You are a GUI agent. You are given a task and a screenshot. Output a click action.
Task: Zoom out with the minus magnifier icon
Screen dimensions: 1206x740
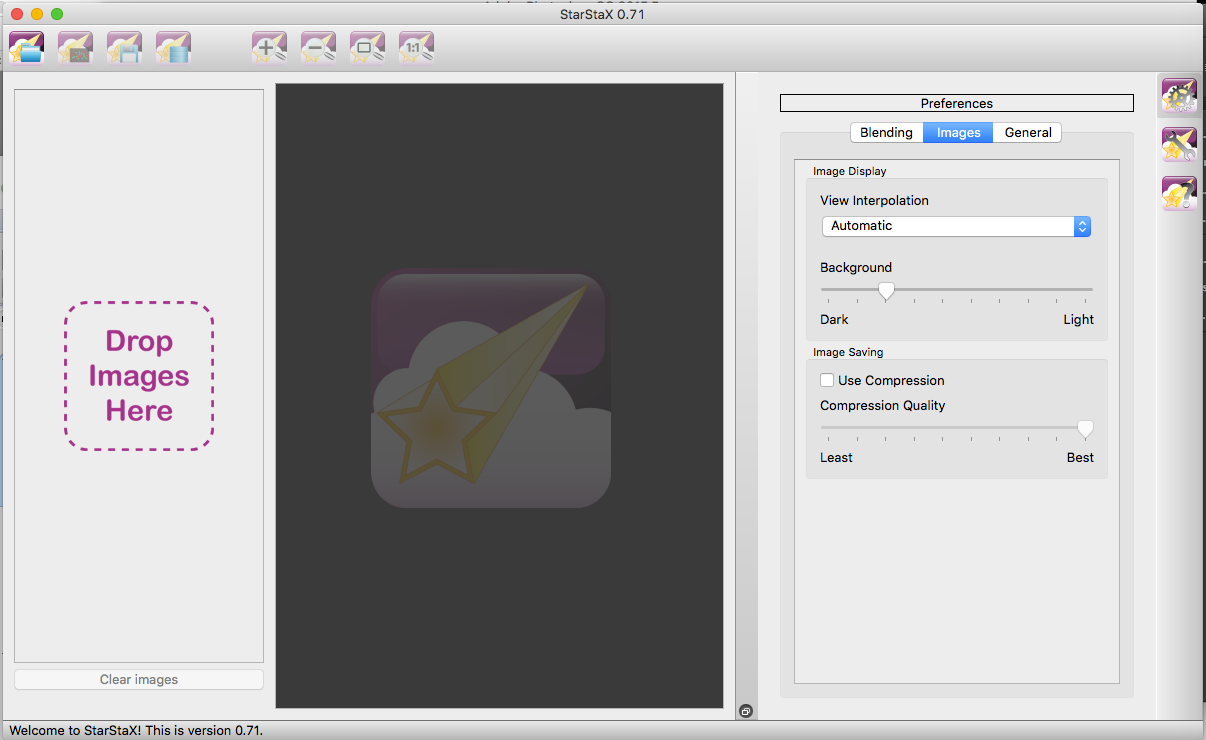(319, 47)
